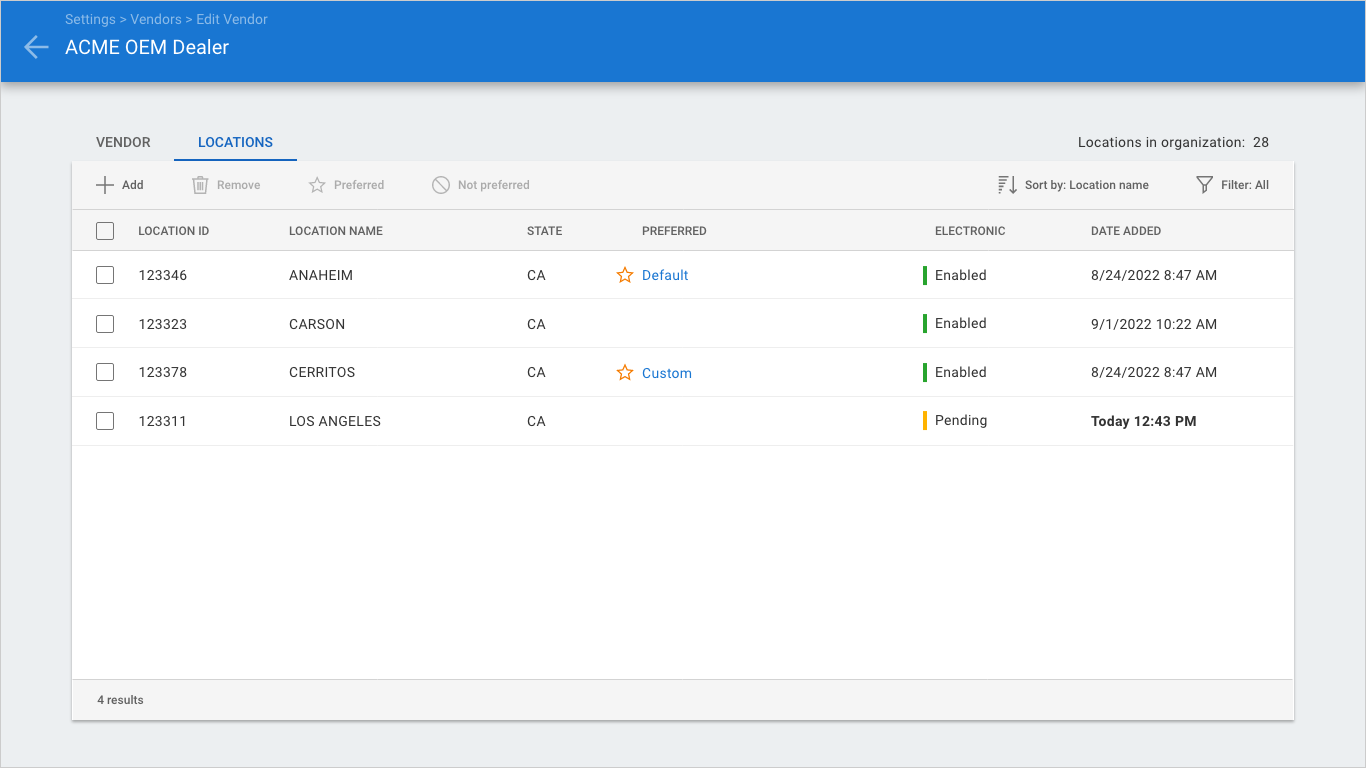This screenshot has height=768, width=1366.
Task: Click CA state in CARSON row
Action: [536, 324]
